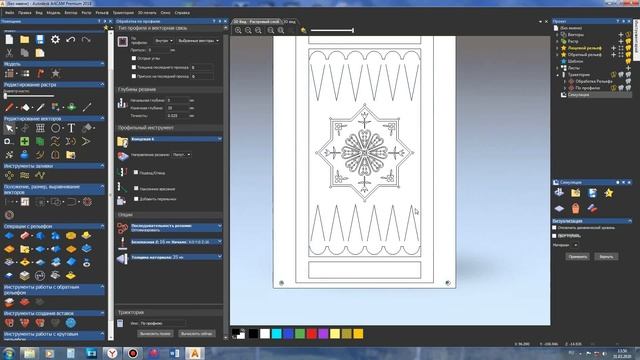Select the Text tool T icon
This screenshot has height=360, width=640.
click(71, 128)
